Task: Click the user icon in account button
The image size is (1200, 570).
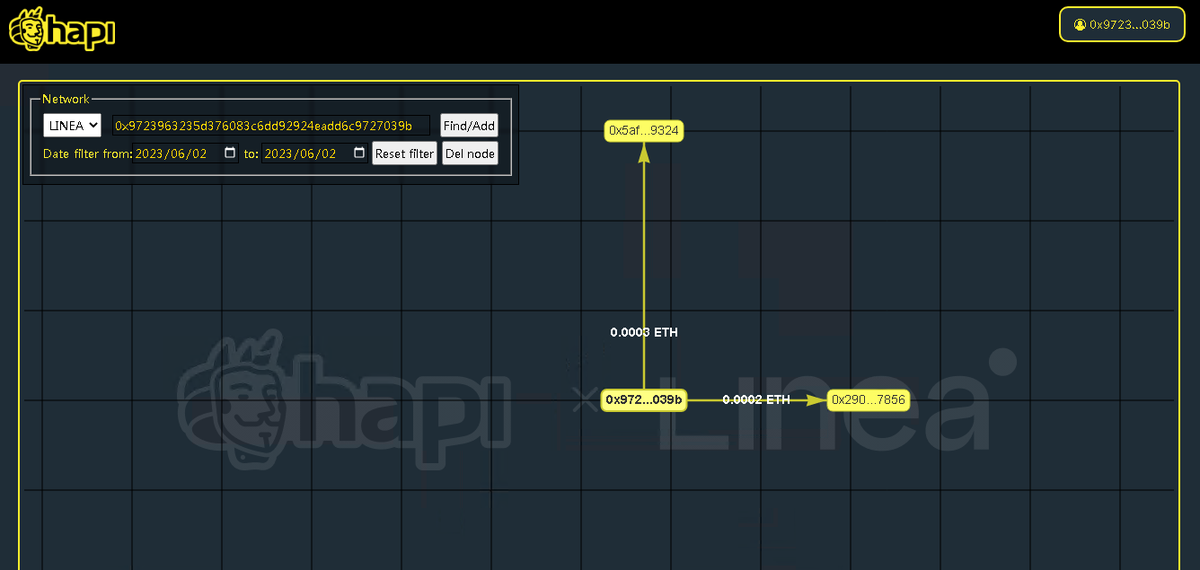Action: [x=1079, y=24]
